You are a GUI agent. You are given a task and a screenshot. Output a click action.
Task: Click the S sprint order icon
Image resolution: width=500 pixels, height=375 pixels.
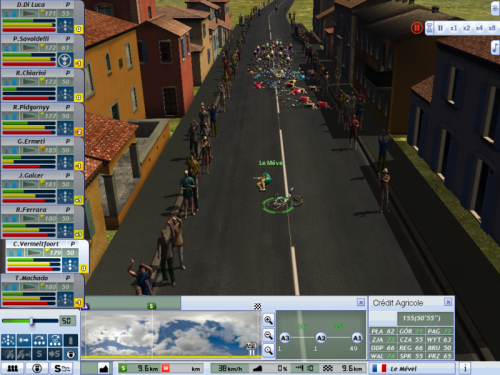coord(39,354)
